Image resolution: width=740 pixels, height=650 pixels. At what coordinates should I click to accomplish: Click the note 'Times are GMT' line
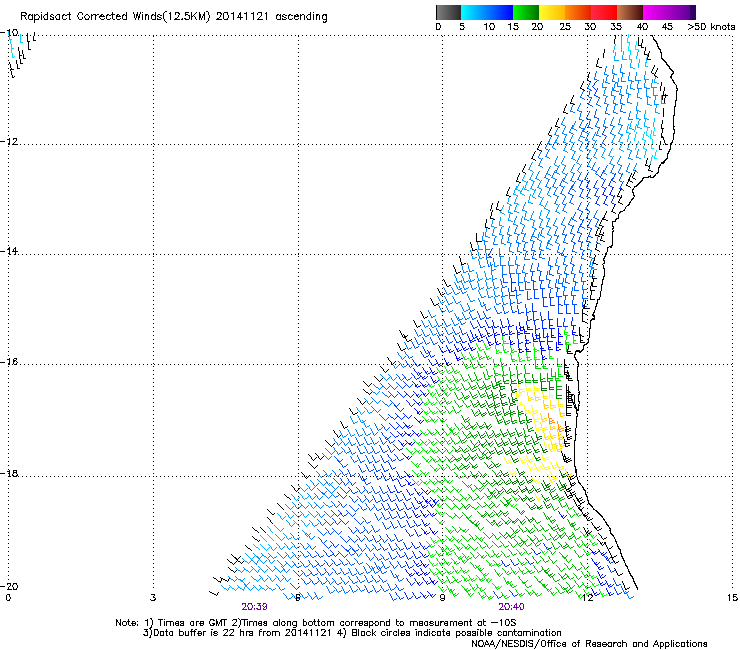316,623
